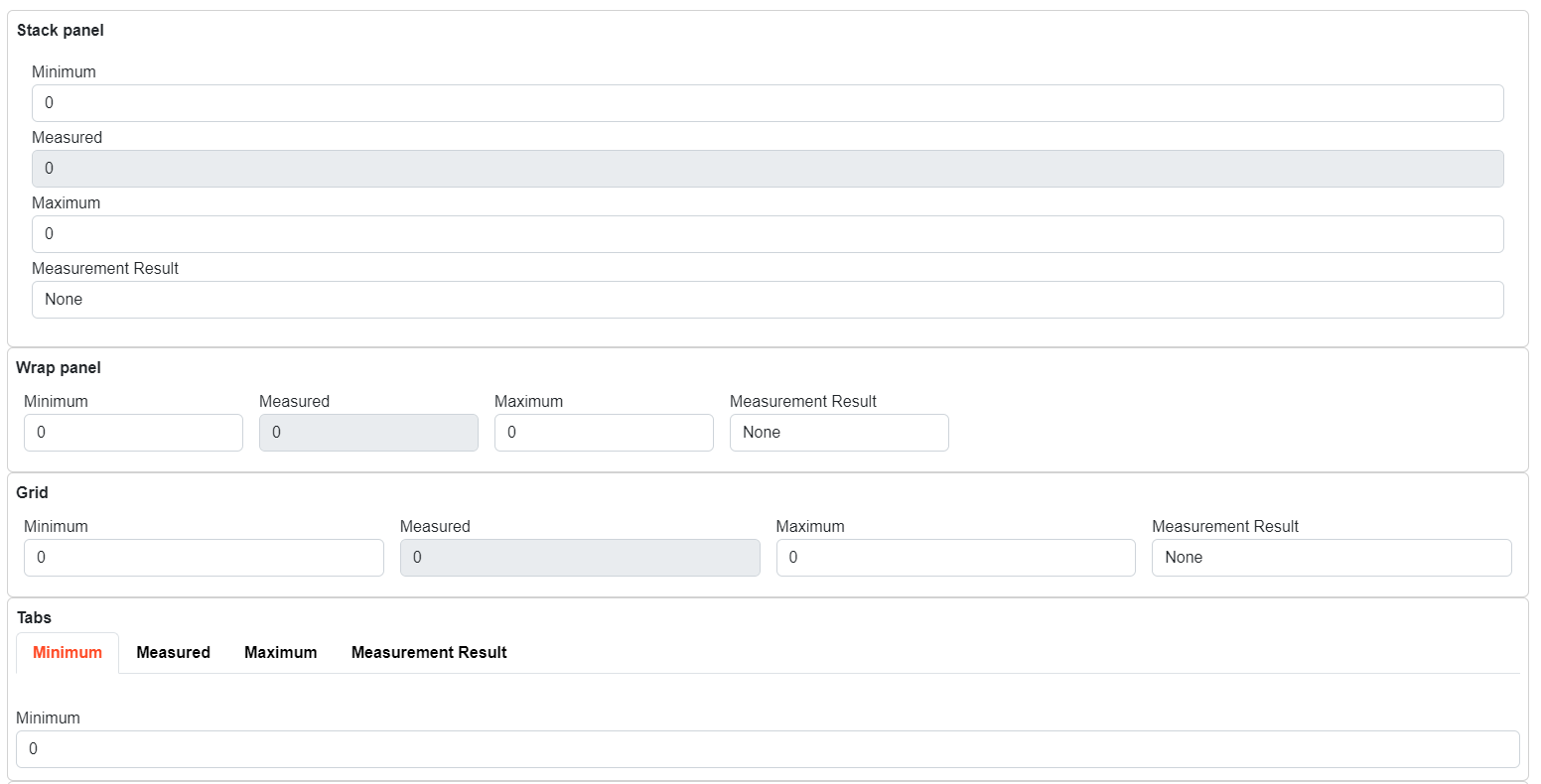Select the Measured field in Wrap panel
The width and height of the screenshot is (1541, 784).
[x=368, y=433]
